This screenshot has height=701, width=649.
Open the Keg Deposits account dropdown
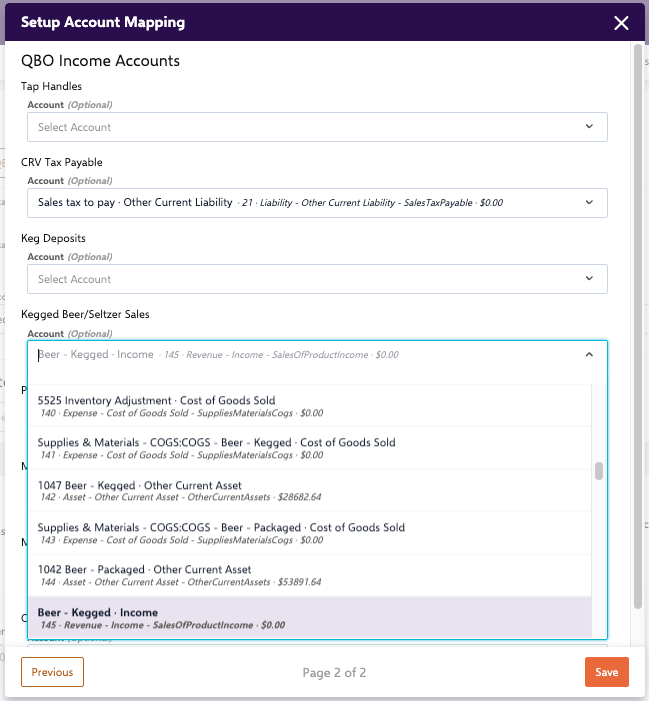[x=300, y=279]
